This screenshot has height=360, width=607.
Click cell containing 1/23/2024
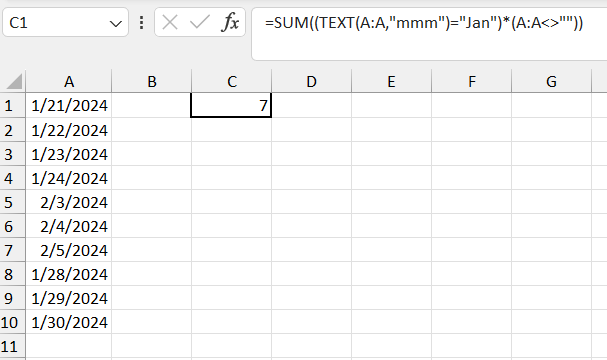coord(69,154)
